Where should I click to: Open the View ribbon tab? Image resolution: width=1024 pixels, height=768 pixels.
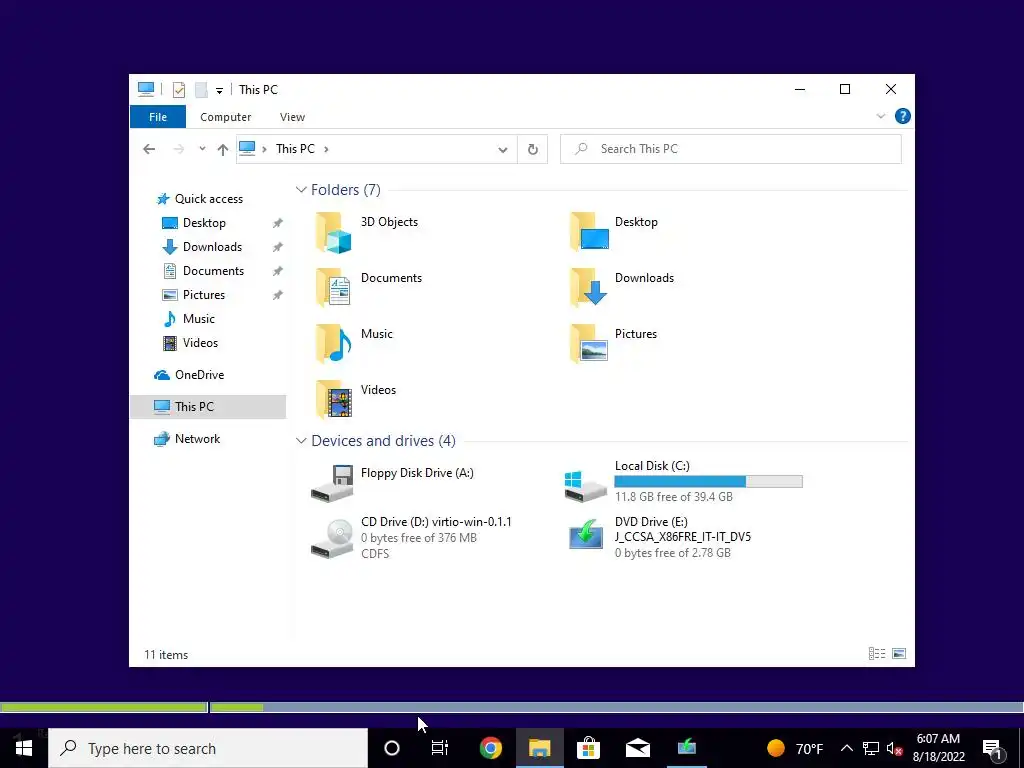click(292, 117)
